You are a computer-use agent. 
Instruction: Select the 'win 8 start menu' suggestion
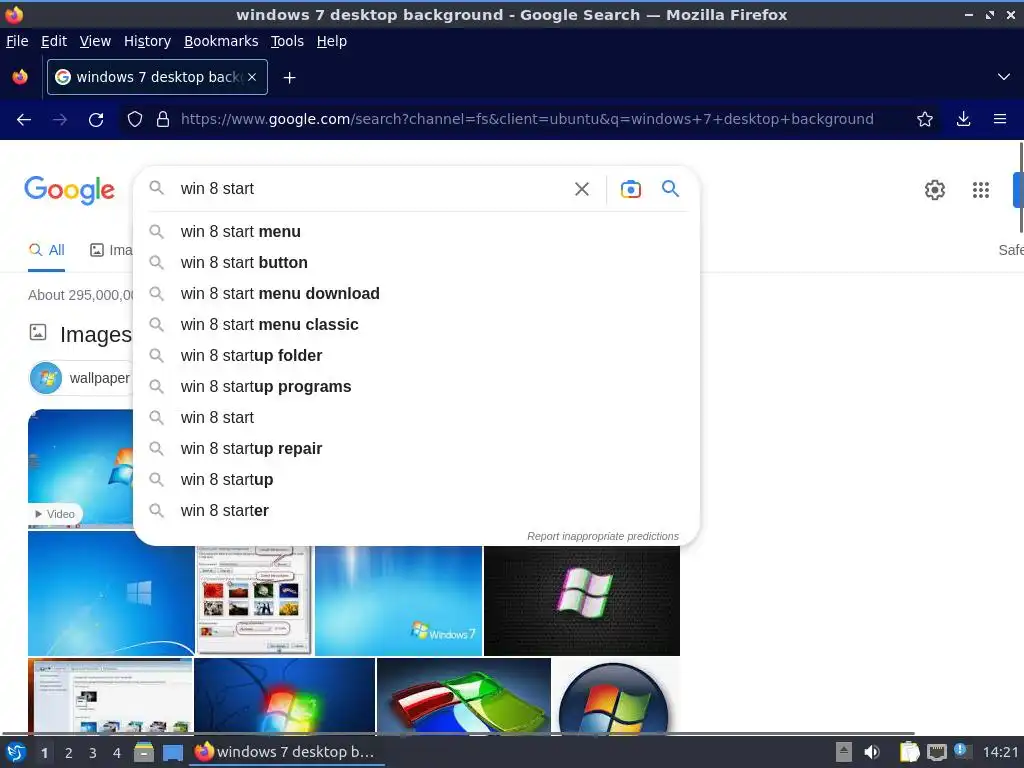click(x=416, y=232)
